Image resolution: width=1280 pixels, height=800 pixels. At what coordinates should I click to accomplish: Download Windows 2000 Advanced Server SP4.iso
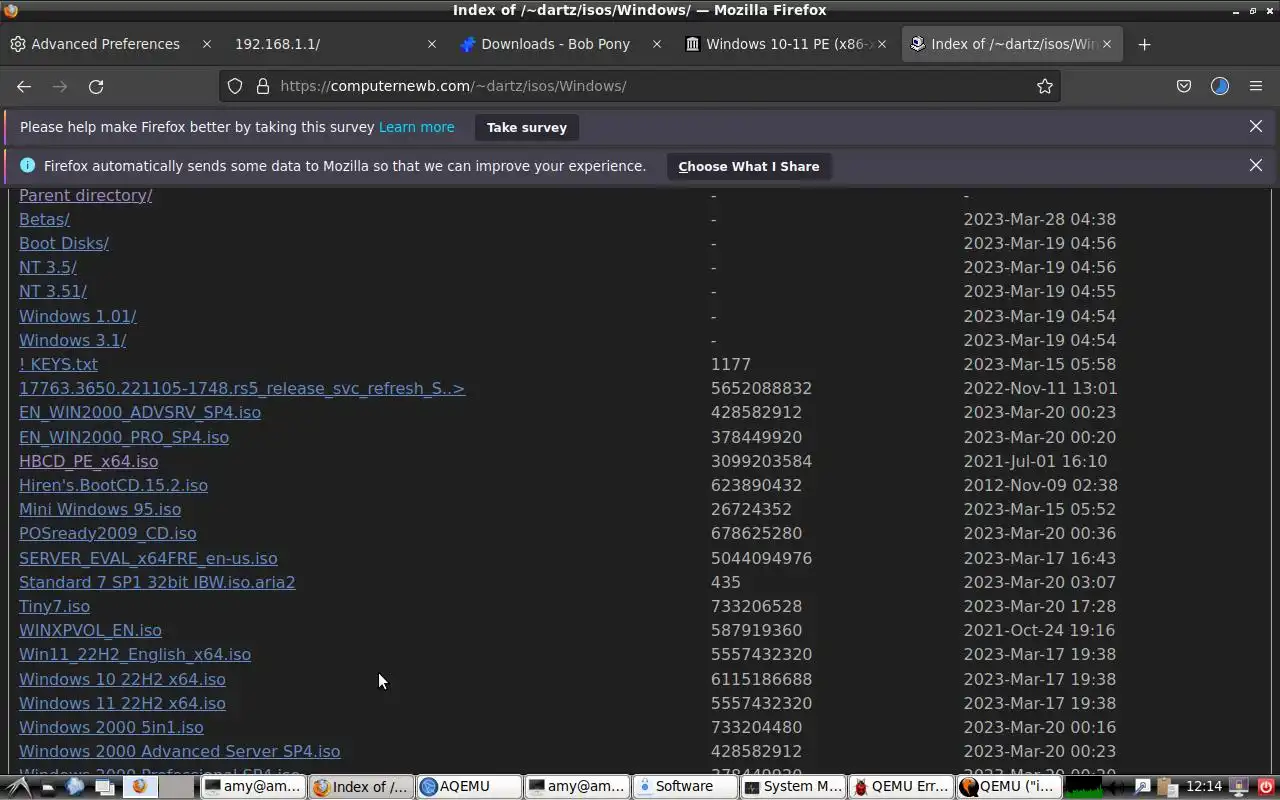(x=179, y=751)
